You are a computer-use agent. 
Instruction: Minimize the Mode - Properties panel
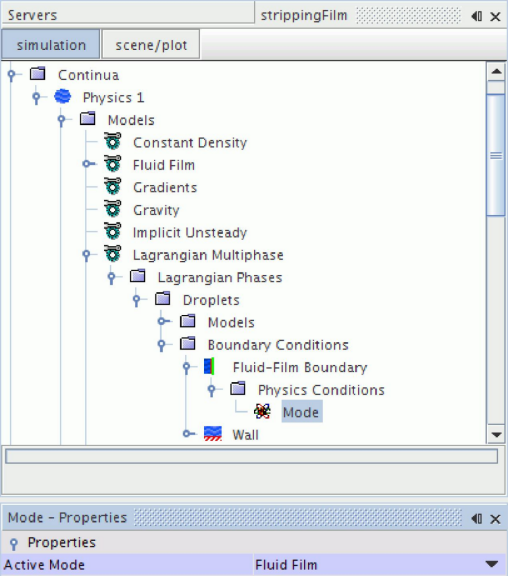coord(477,518)
